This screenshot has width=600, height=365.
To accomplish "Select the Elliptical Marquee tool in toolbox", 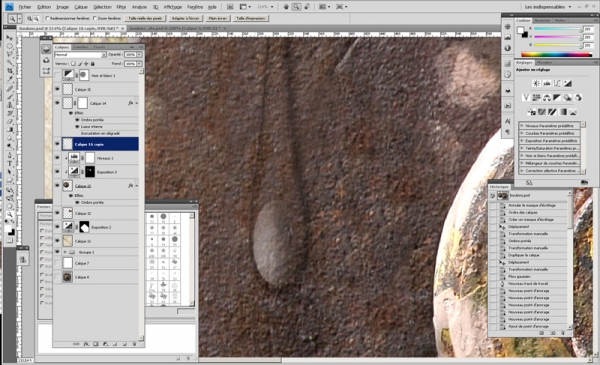I will pyautogui.click(x=10, y=46).
